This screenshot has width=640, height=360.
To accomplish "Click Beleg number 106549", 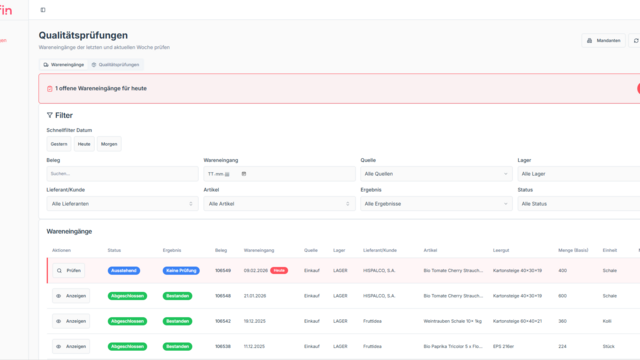I will [x=223, y=271].
